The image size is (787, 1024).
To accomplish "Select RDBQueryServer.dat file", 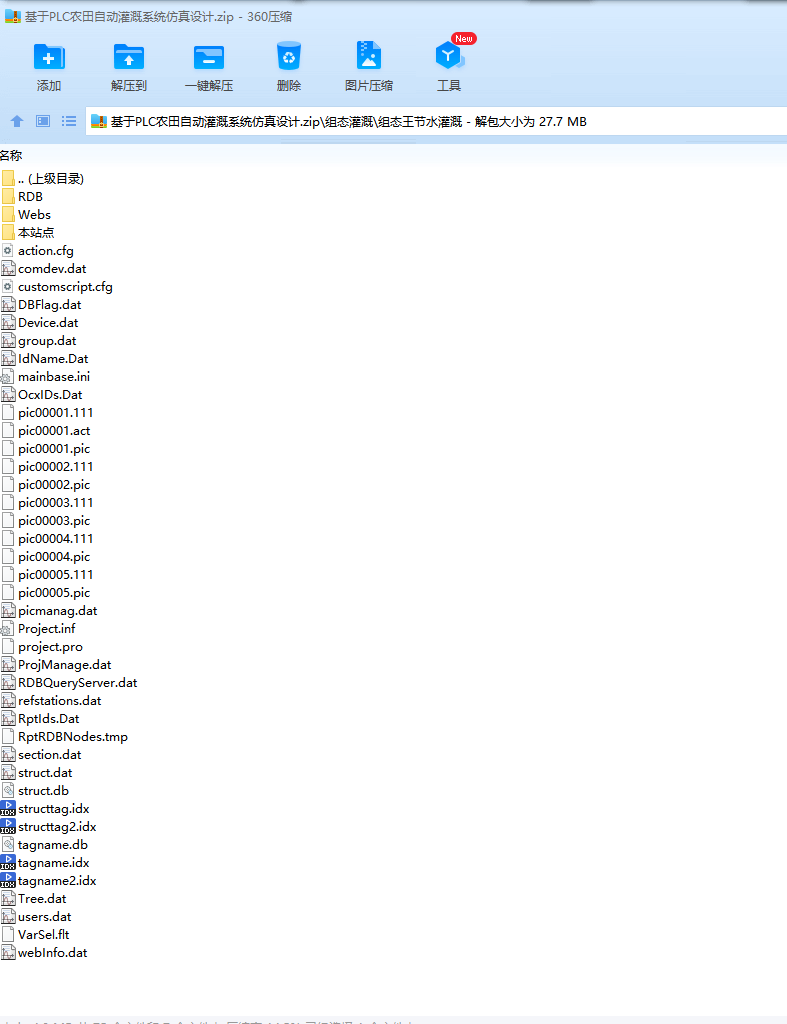I will tap(78, 682).
